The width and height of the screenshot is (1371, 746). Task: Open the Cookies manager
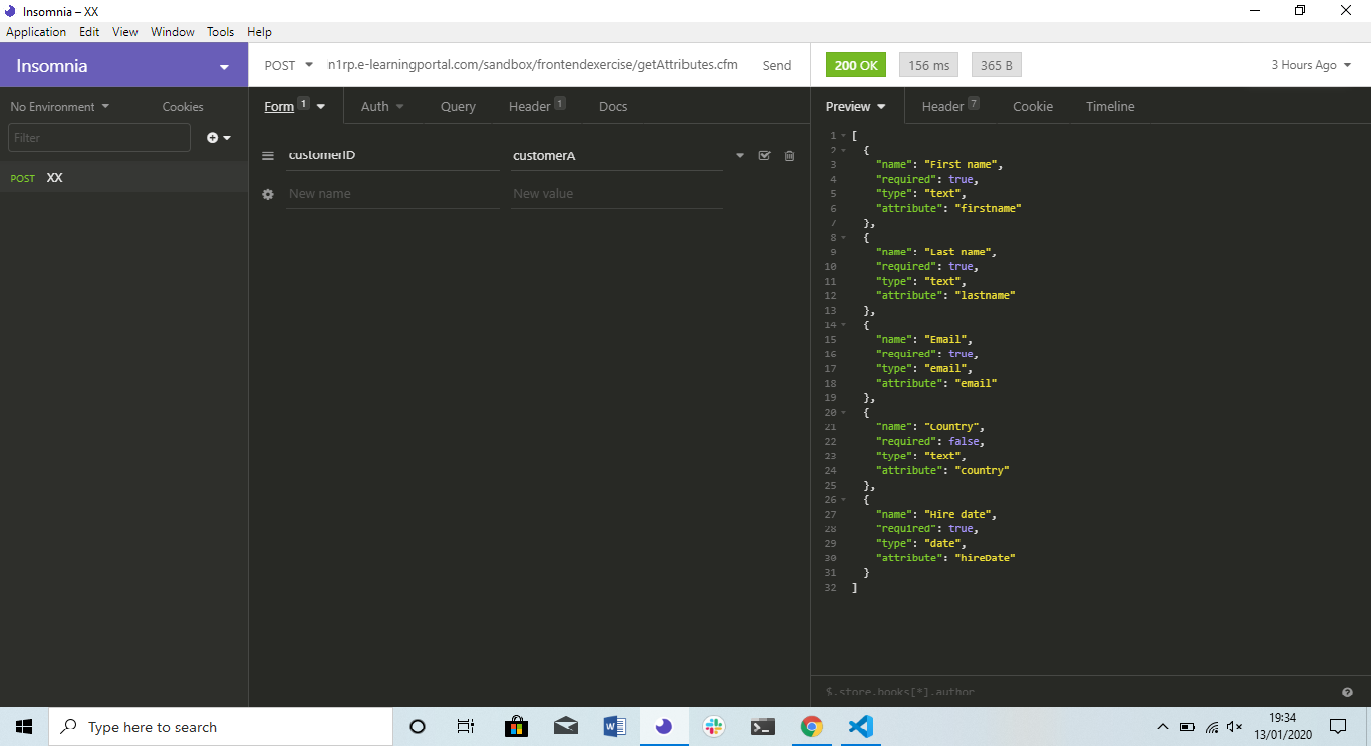[183, 107]
